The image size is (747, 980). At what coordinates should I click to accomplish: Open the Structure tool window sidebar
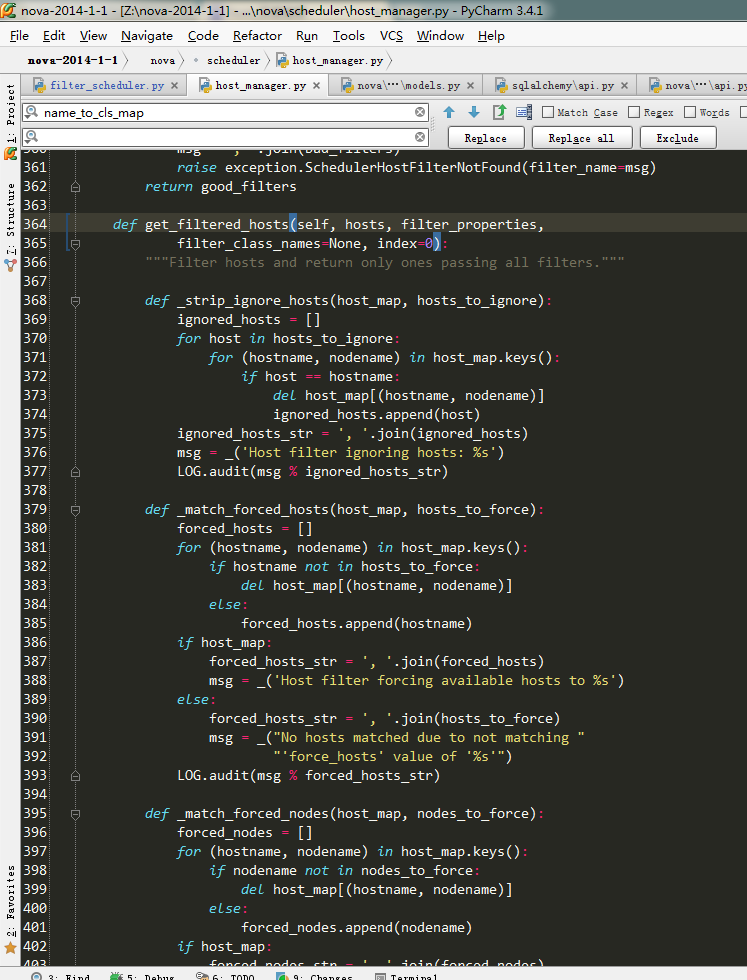[x=10, y=219]
